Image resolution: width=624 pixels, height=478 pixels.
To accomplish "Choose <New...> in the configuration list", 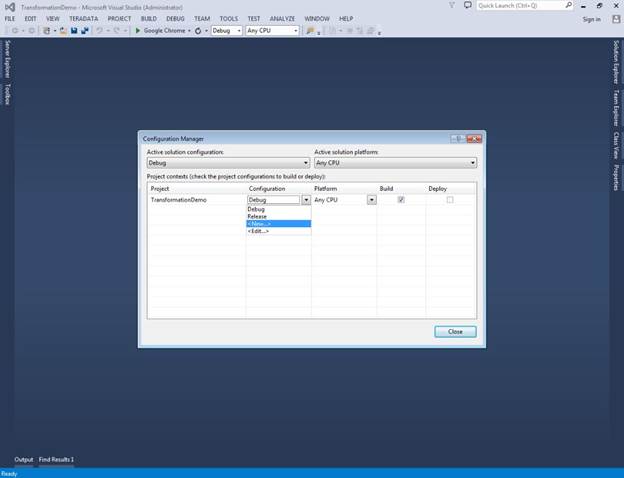I will click(x=279, y=224).
